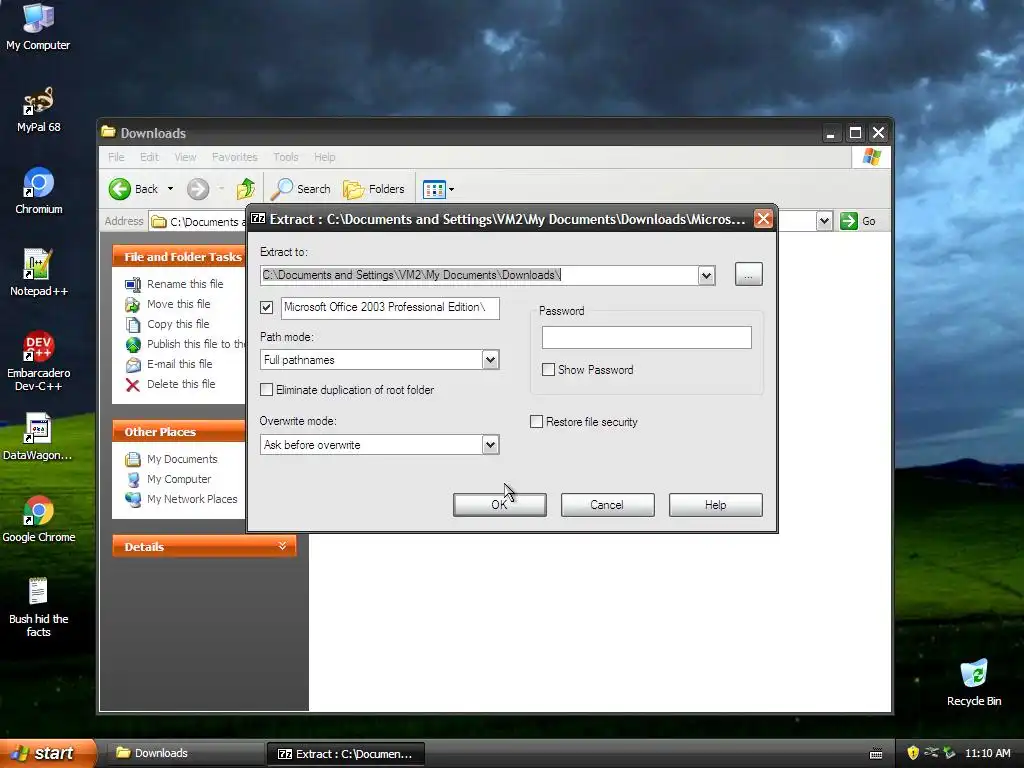Open the Help menu in Downloads window
The width and height of the screenshot is (1024, 768).
pyautogui.click(x=324, y=157)
